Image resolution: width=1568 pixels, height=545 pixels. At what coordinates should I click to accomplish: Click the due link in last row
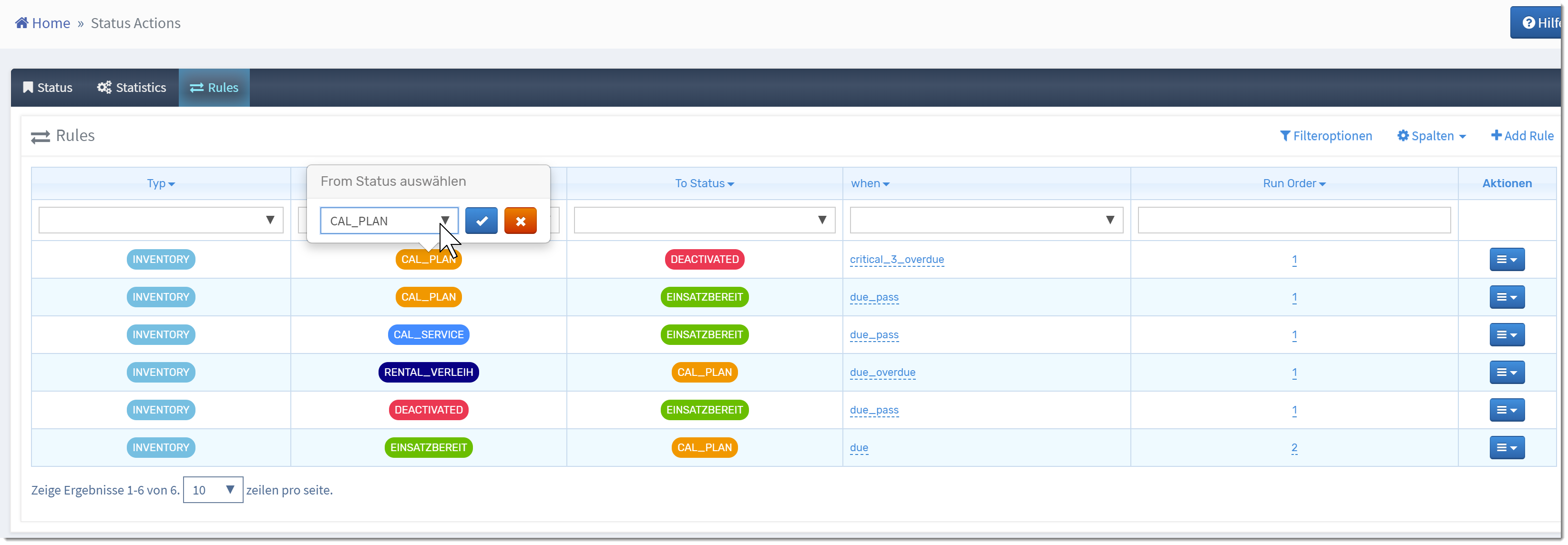pos(859,448)
